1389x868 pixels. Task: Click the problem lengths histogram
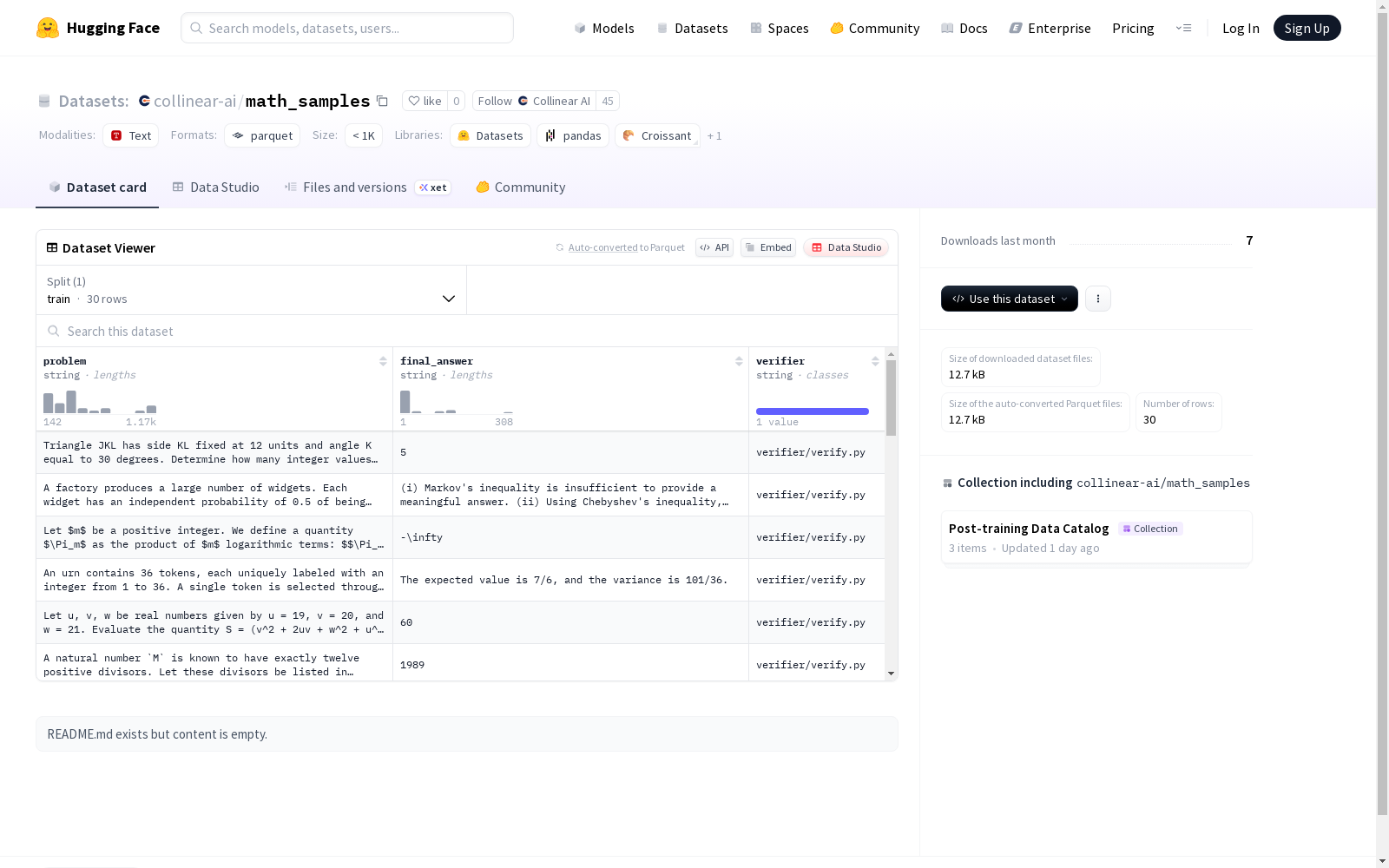coord(100,402)
